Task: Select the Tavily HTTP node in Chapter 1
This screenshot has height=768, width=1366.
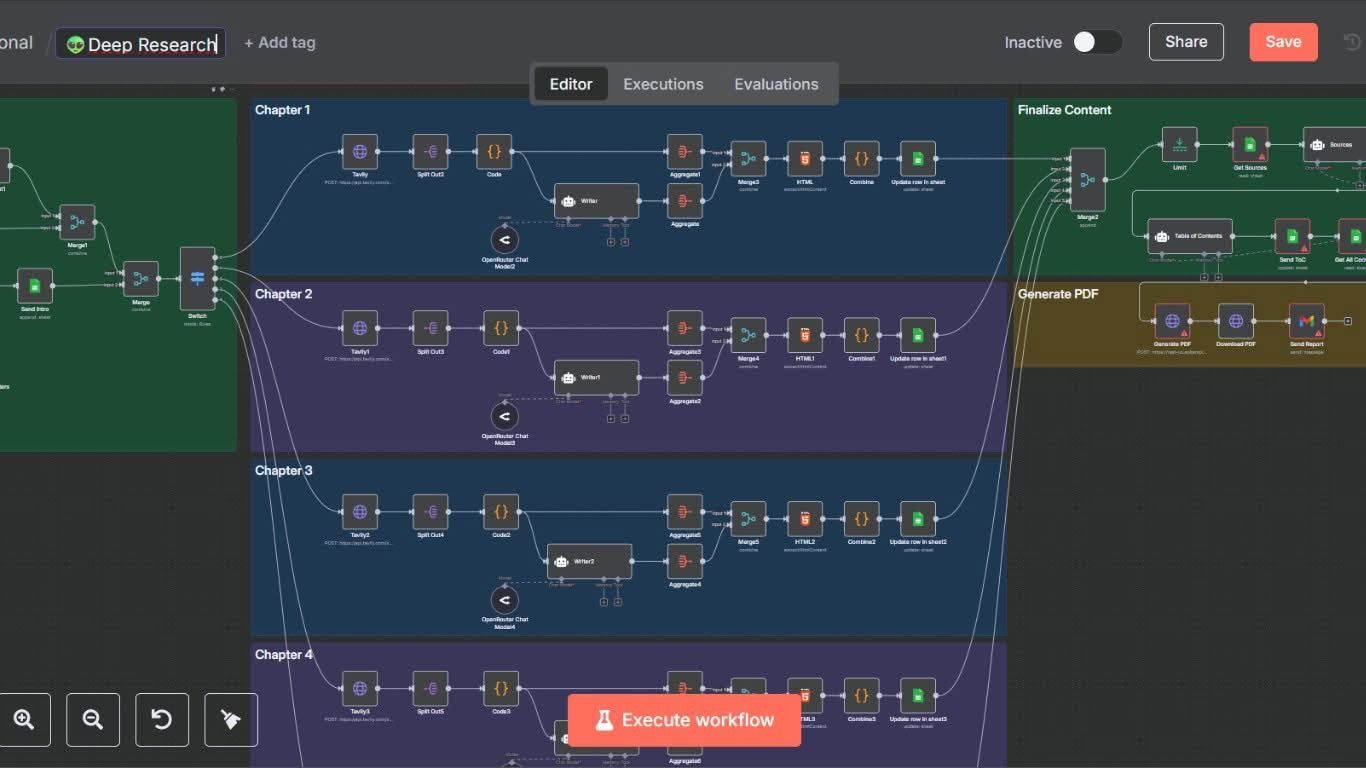Action: pos(360,152)
